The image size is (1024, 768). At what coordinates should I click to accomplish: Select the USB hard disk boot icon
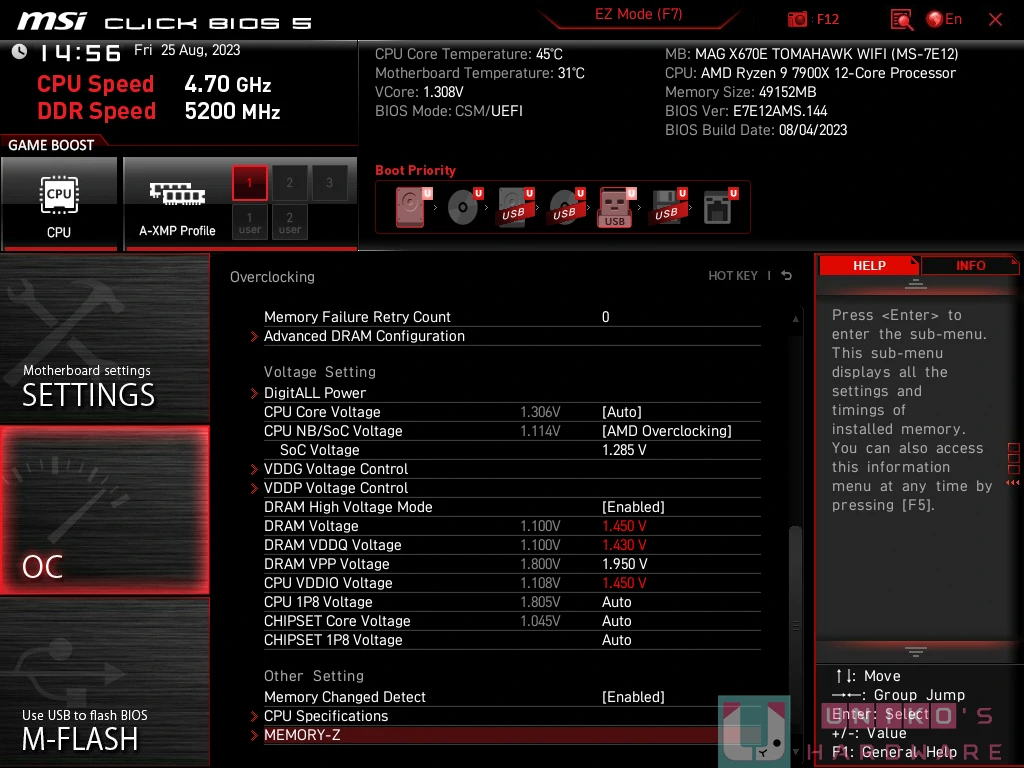pos(515,207)
